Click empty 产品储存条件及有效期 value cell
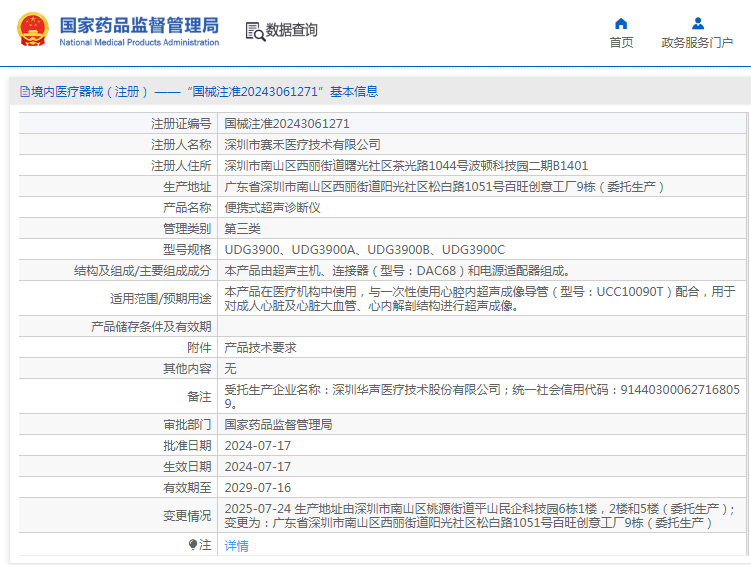The width and height of the screenshot is (751, 565). pos(481,327)
